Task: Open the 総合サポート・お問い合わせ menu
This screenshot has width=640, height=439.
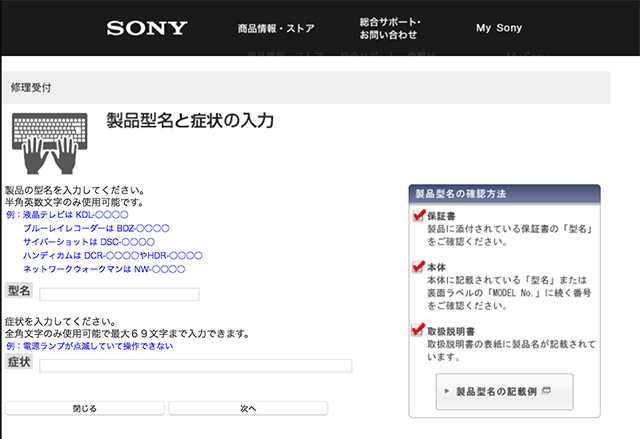Action: tap(389, 28)
